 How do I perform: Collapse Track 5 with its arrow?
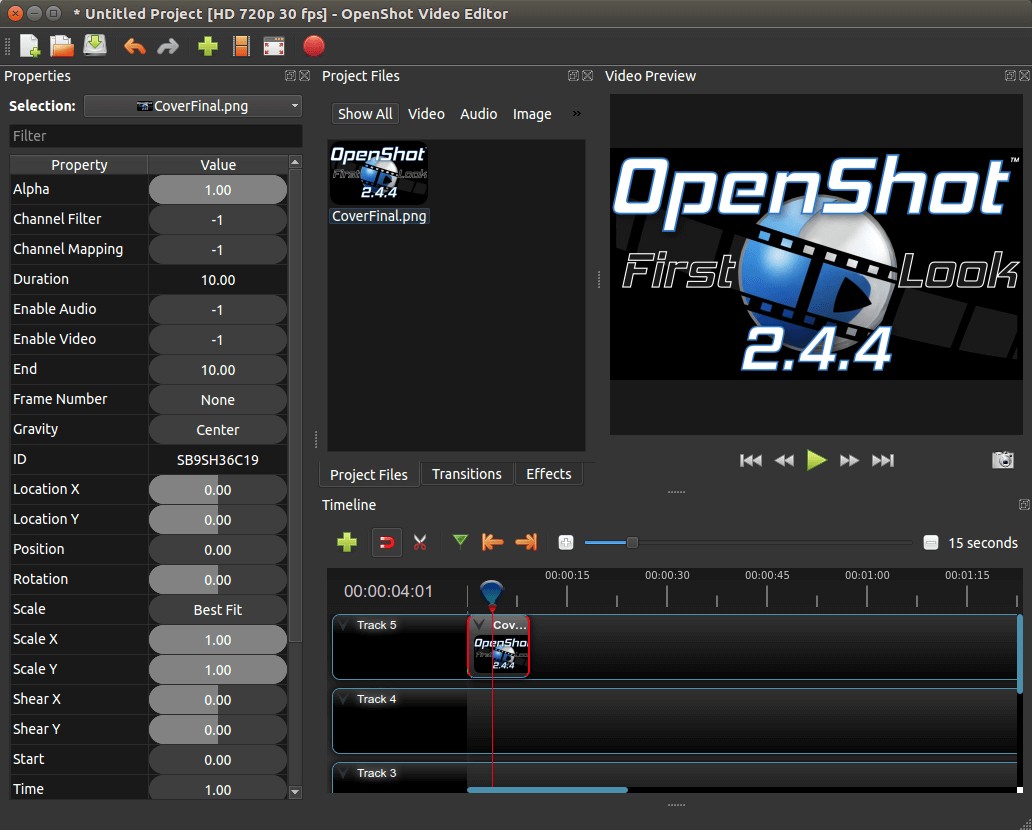point(345,624)
